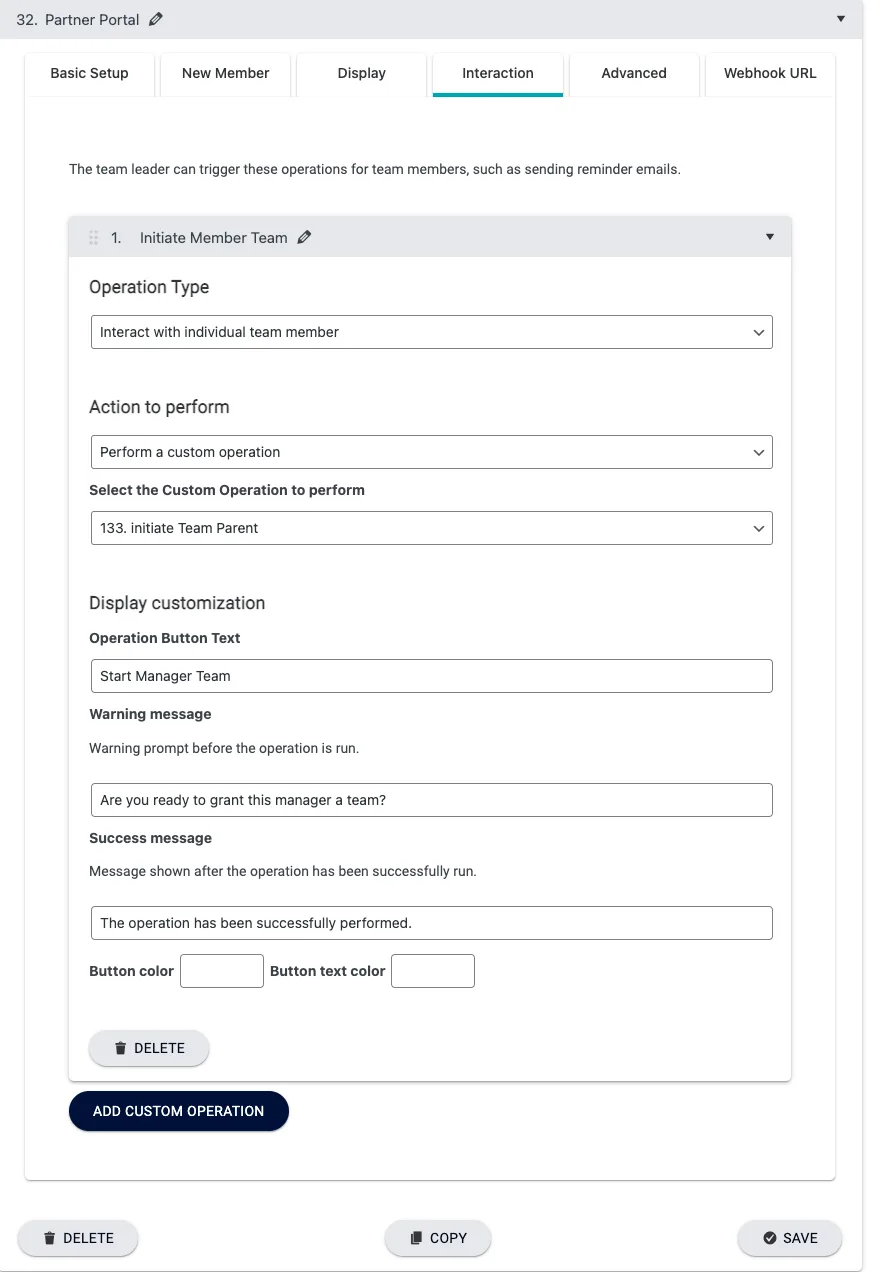
Task: Click drag handle of Initiate Member Team operation
Action: click(x=94, y=238)
